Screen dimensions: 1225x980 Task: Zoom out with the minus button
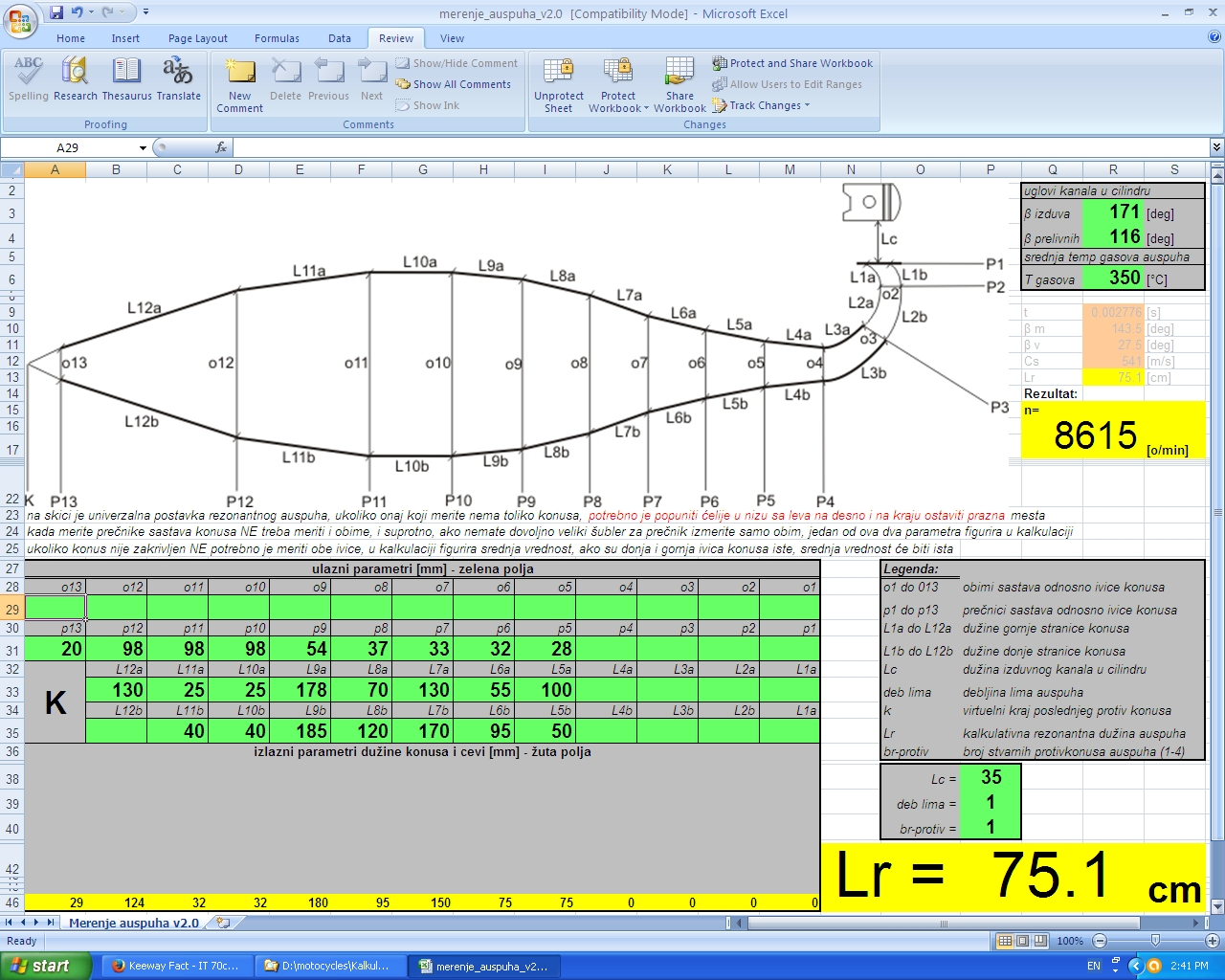coord(1100,941)
